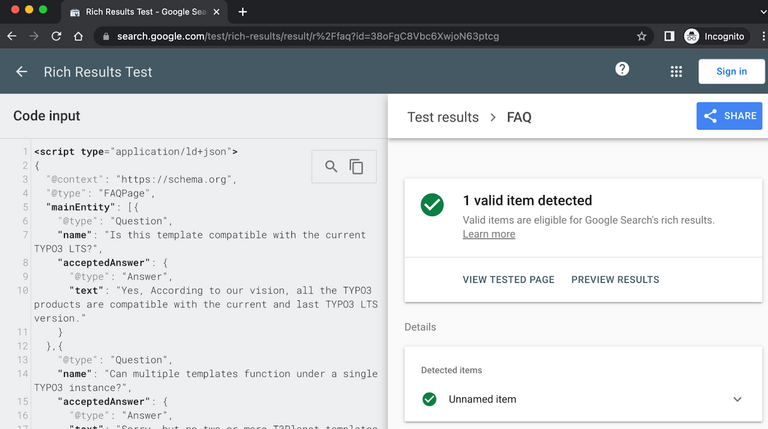This screenshot has height=429, width=768.
Task: Click the SHARE button
Action: 729,116
